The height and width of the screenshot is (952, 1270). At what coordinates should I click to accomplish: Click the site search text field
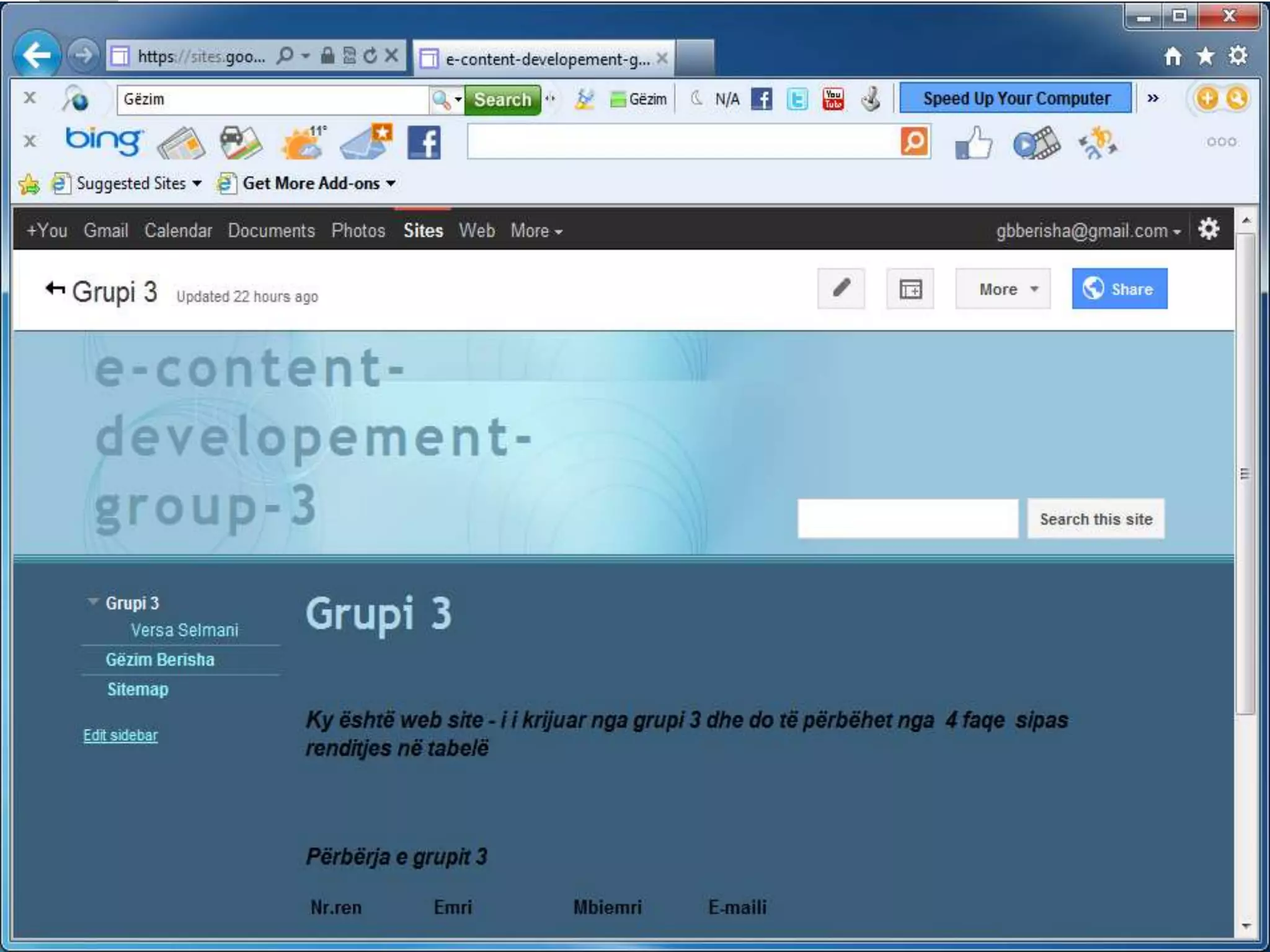tap(907, 519)
